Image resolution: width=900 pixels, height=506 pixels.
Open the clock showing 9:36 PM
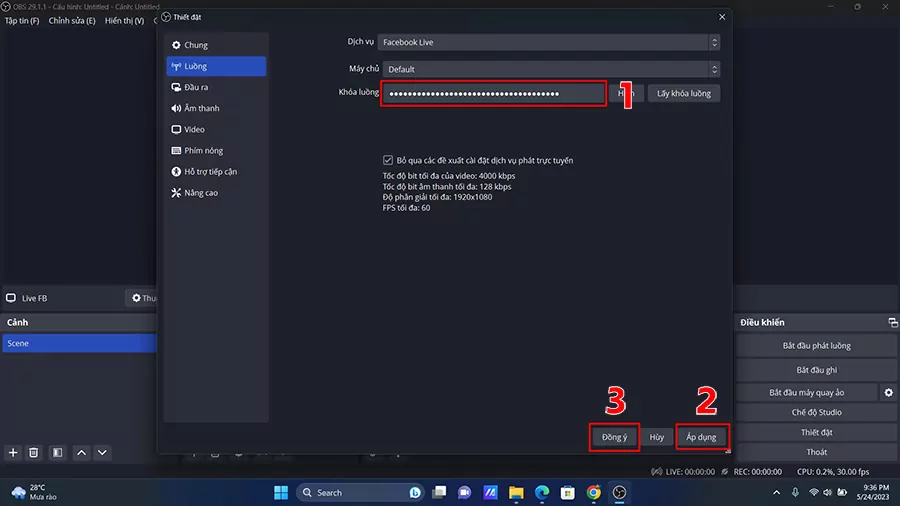pyautogui.click(x=875, y=492)
